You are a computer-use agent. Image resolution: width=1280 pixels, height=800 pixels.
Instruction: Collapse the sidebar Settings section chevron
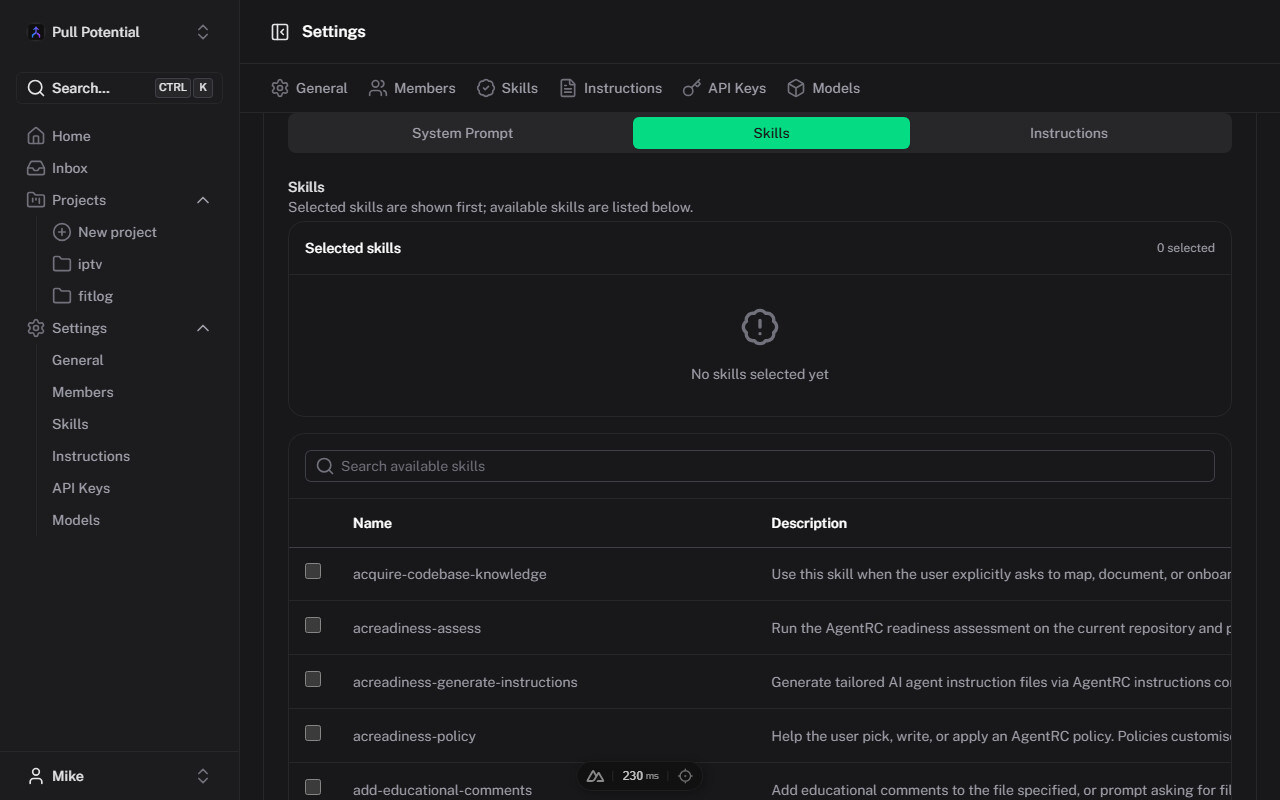click(x=203, y=328)
